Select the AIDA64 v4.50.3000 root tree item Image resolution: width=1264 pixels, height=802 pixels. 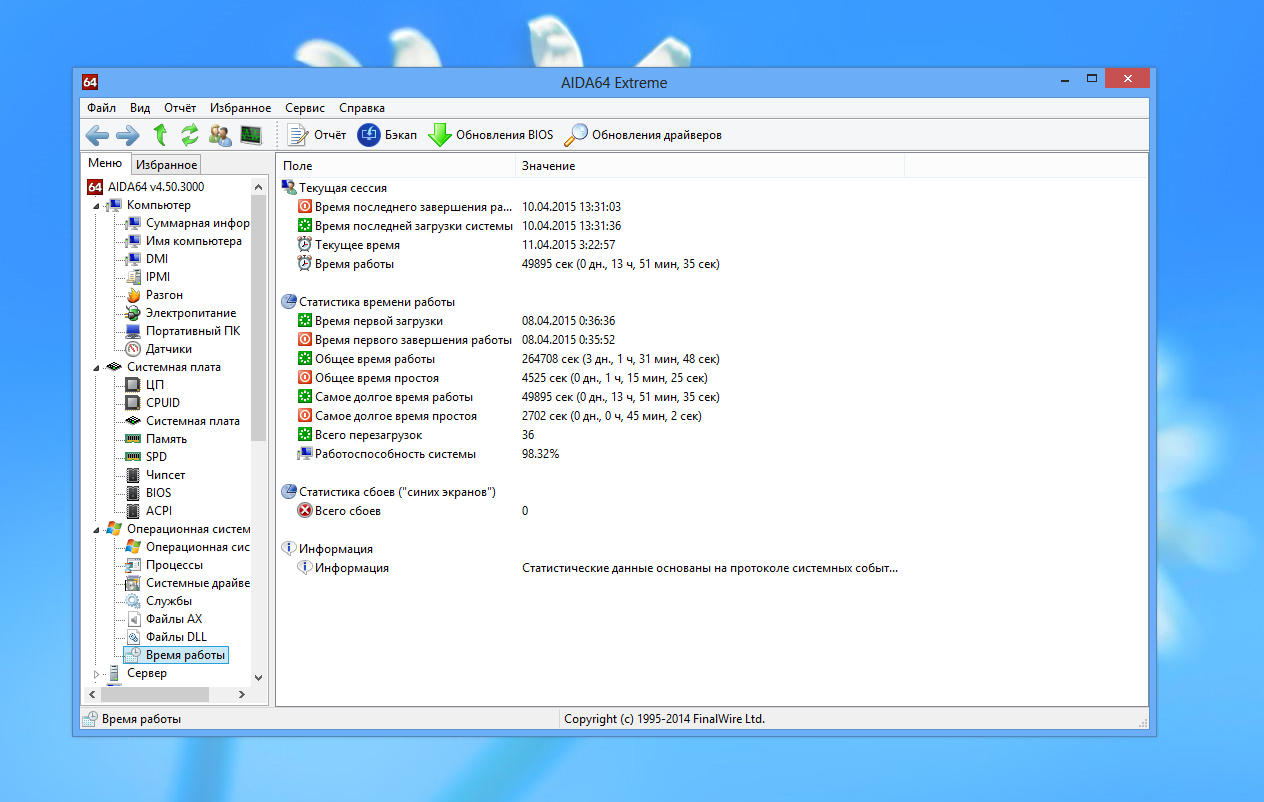(146, 187)
